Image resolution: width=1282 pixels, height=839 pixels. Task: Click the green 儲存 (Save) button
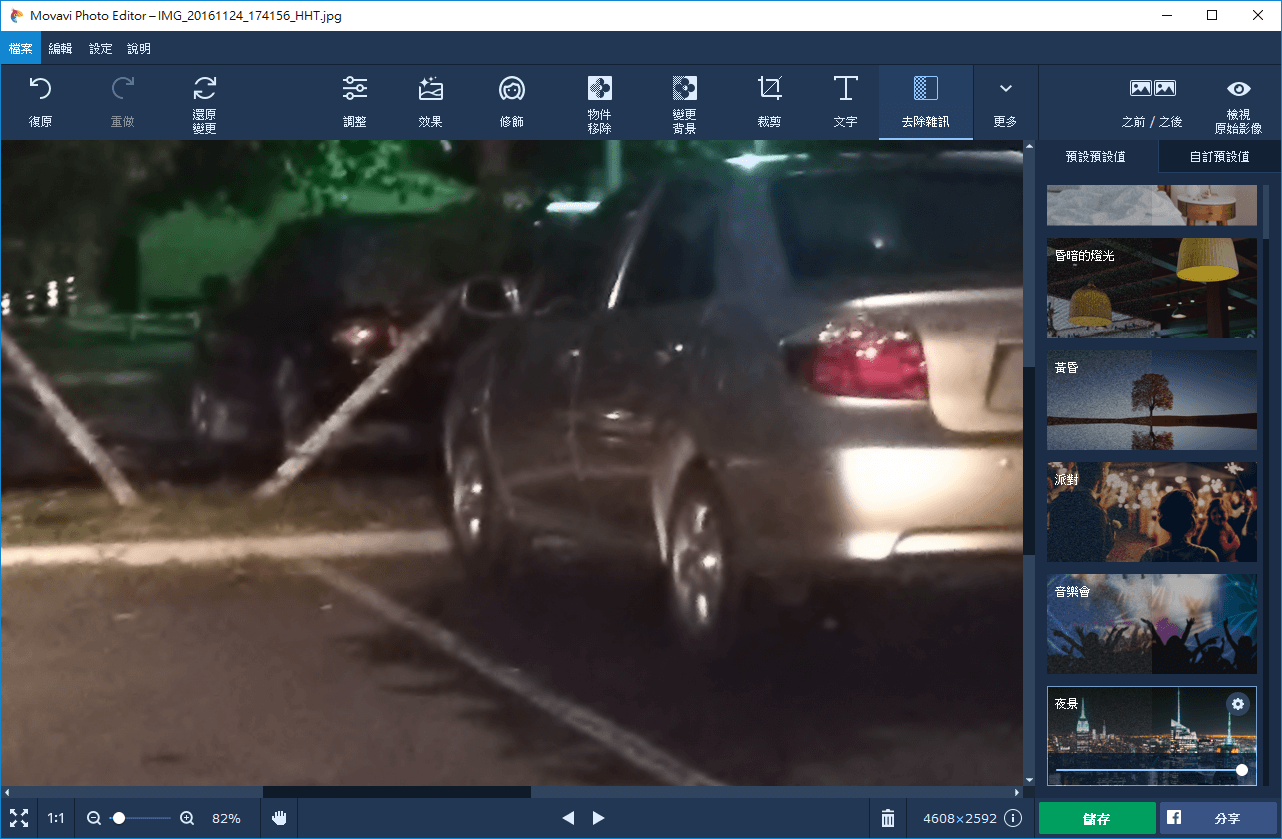(1097, 818)
